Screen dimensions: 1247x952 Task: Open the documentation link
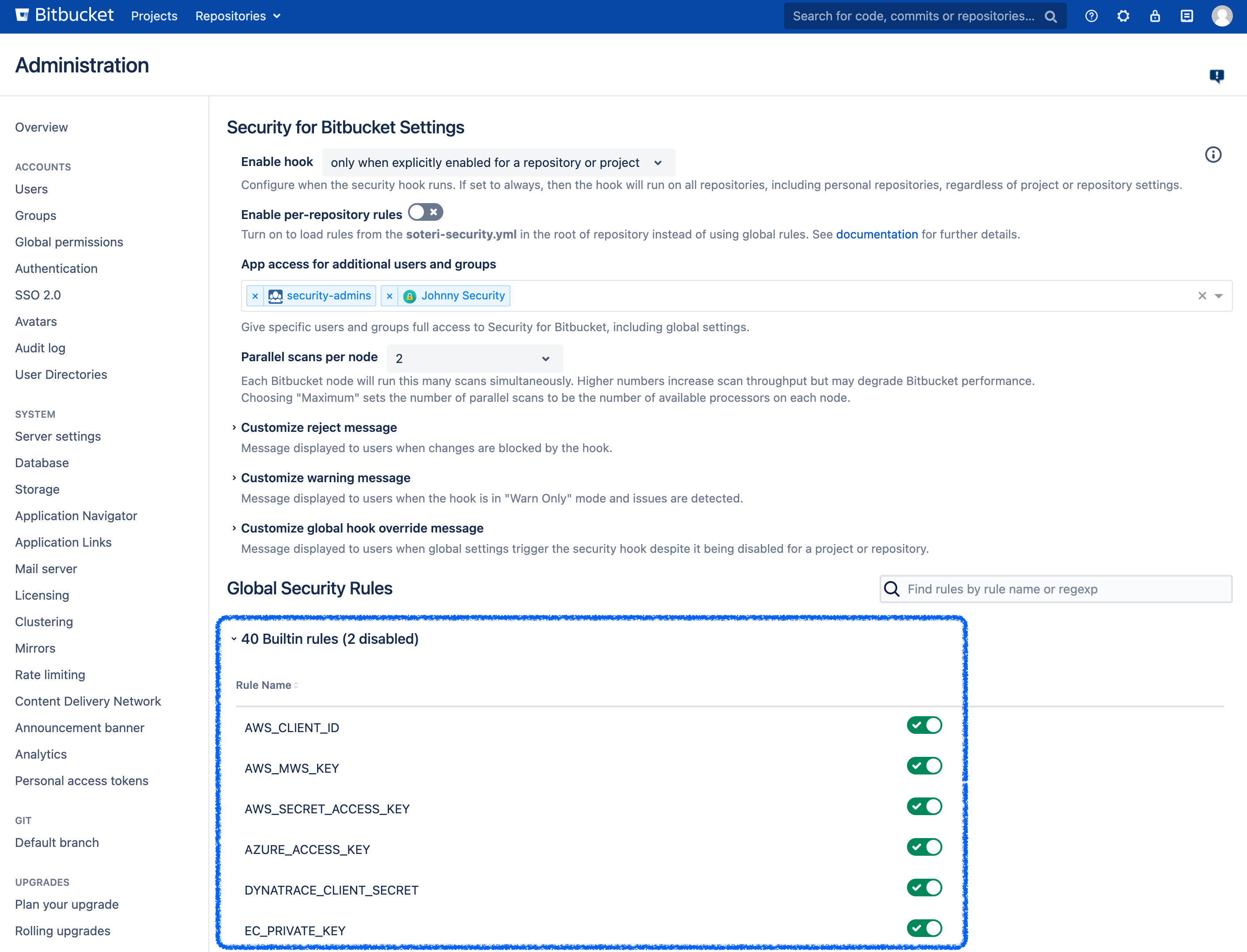click(x=877, y=234)
